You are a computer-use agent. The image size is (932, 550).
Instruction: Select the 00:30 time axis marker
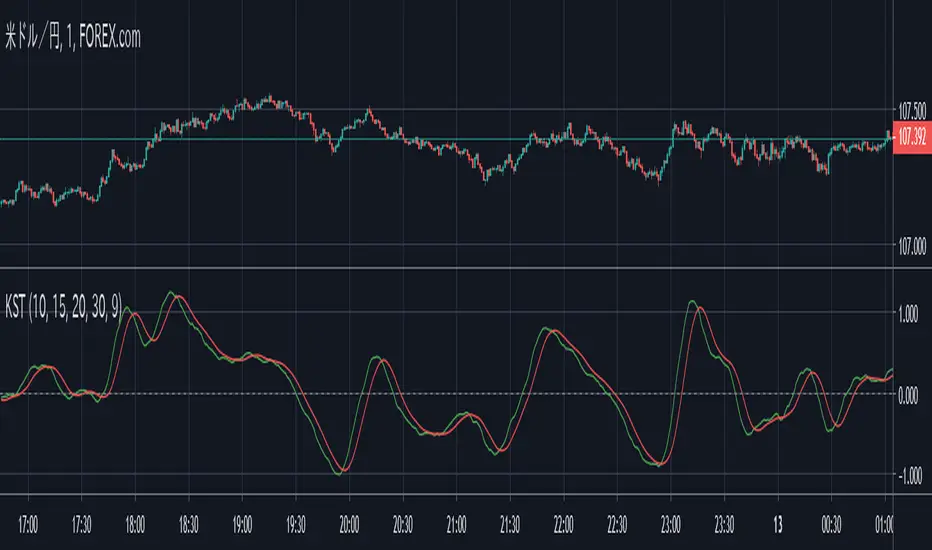(x=830, y=523)
